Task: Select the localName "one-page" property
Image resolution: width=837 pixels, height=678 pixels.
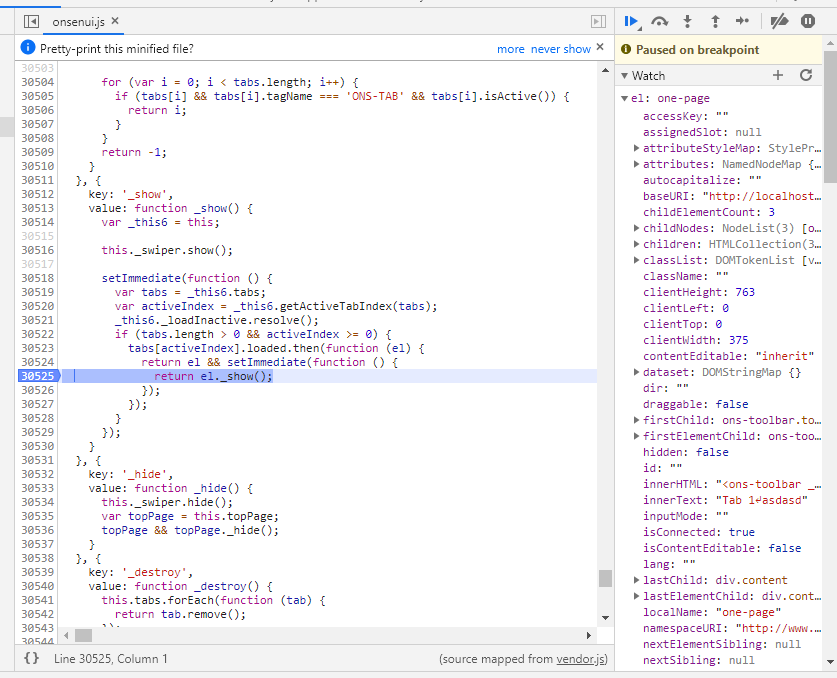Action: coord(712,612)
